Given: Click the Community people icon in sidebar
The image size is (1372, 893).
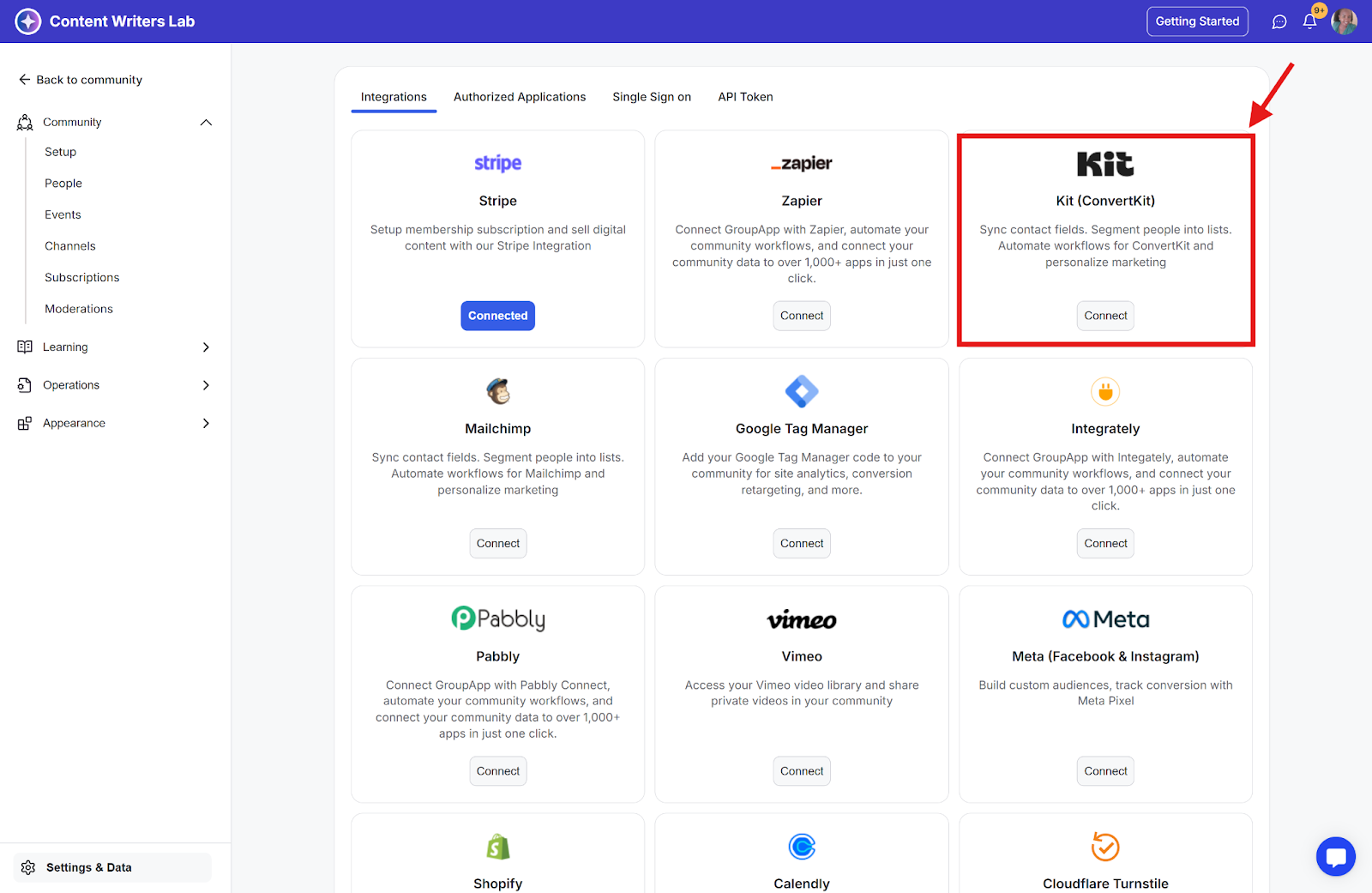Looking at the screenshot, I should point(25,123).
